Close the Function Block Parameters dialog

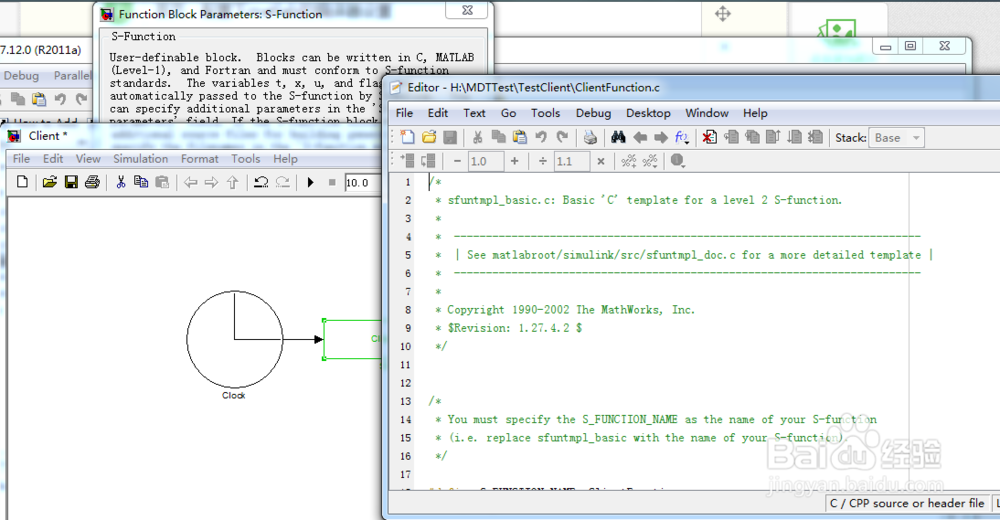pyautogui.click(x=467, y=11)
